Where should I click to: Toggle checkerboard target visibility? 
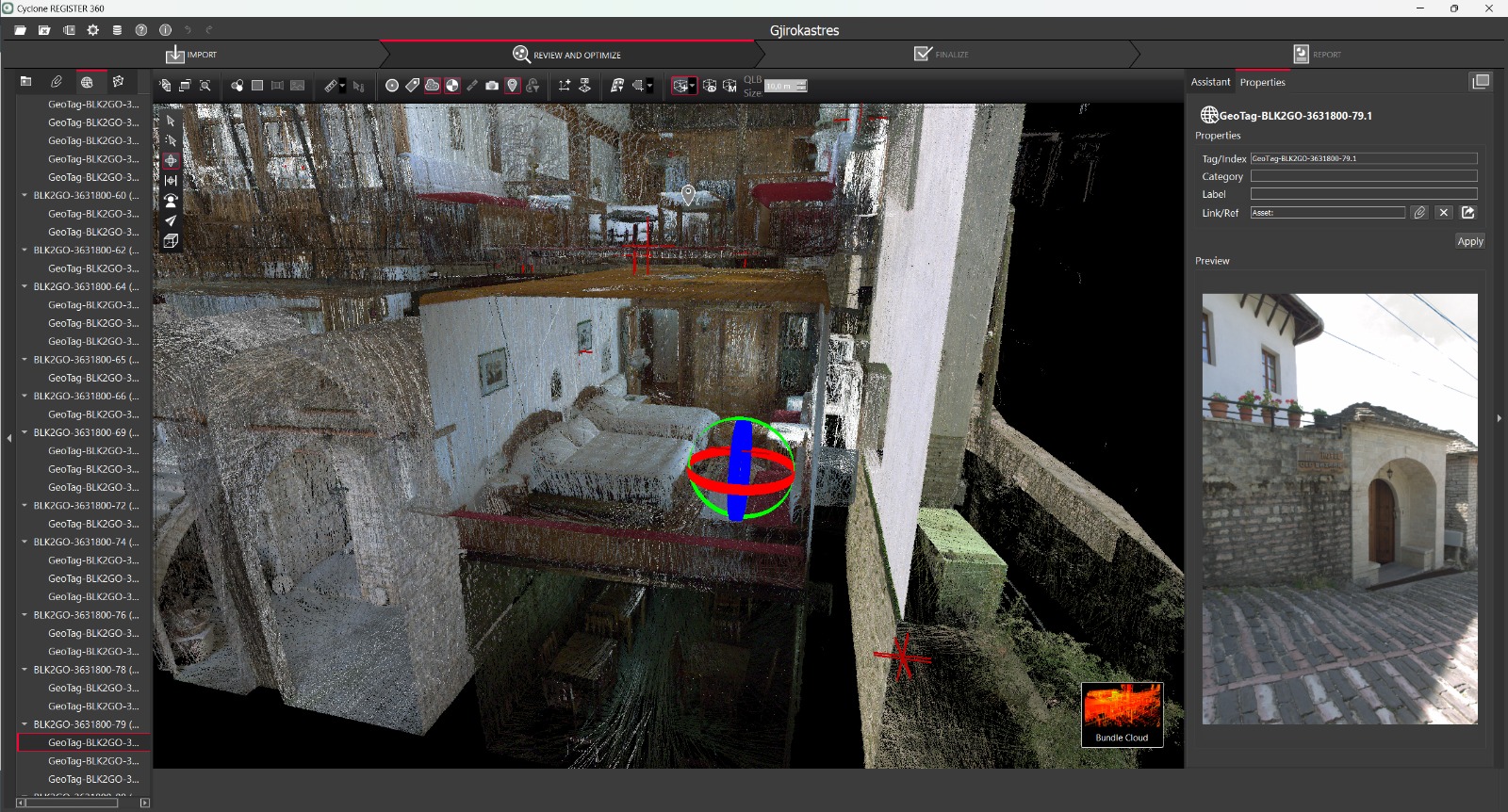click(452, 86)
